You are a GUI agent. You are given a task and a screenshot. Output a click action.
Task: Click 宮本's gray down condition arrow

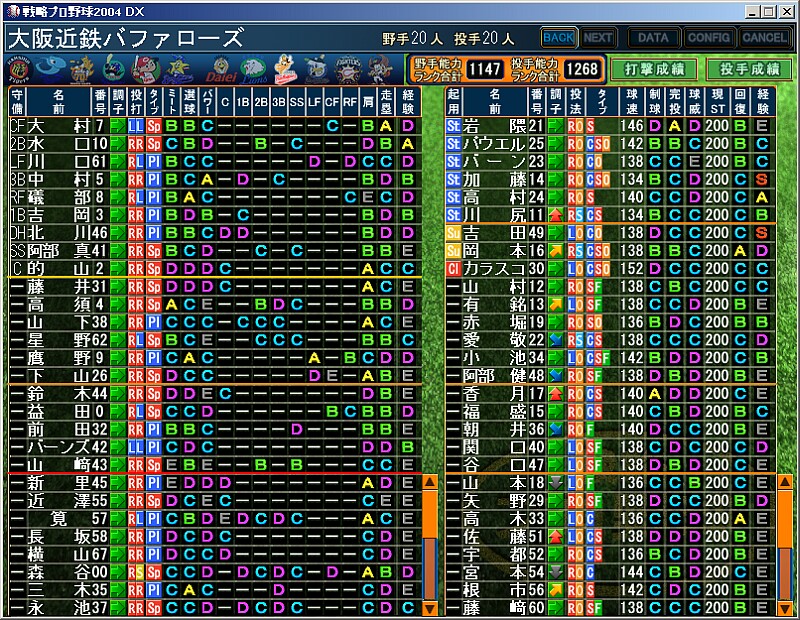[x=556, y=572]
